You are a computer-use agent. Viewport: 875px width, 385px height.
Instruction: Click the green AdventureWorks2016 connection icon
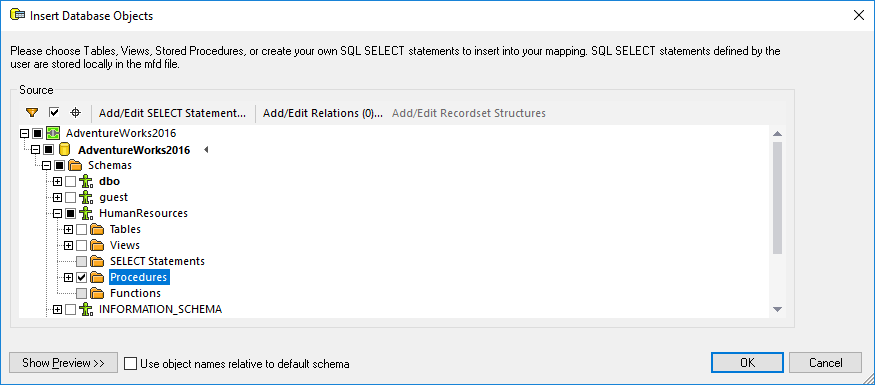pos(54,133)
